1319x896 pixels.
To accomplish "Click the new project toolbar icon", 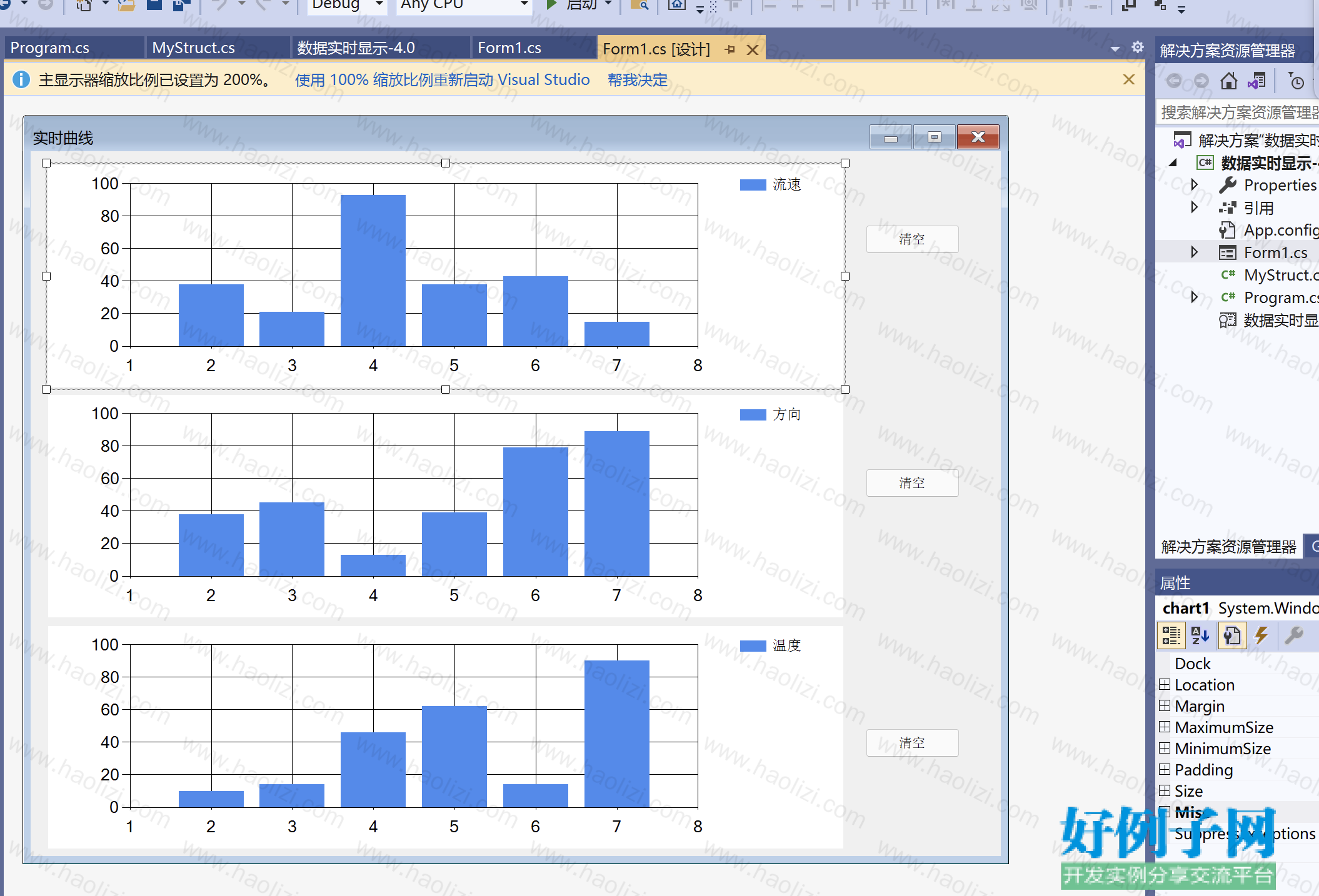I will pos(84,5).
